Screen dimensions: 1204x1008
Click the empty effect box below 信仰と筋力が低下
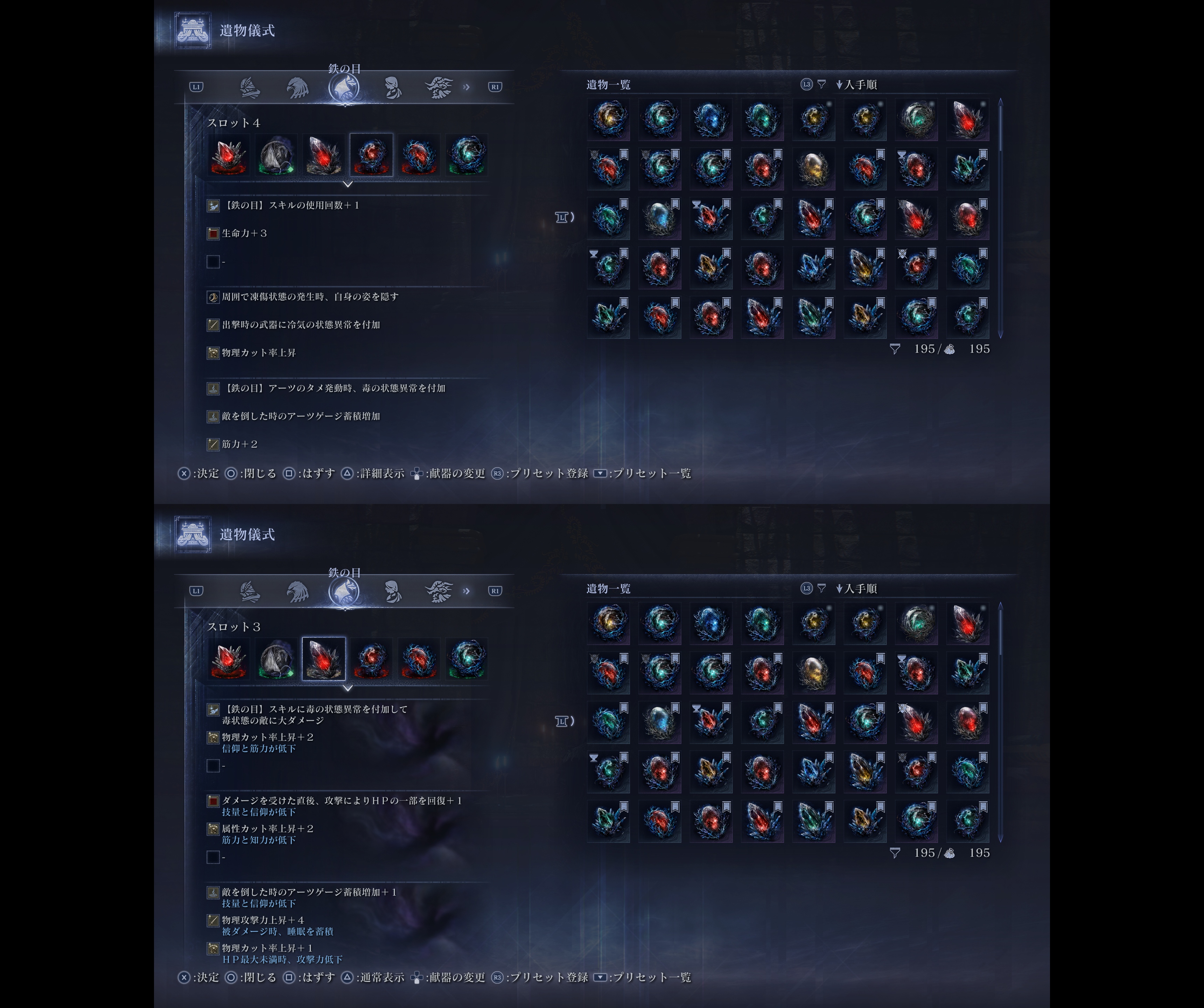213,765
